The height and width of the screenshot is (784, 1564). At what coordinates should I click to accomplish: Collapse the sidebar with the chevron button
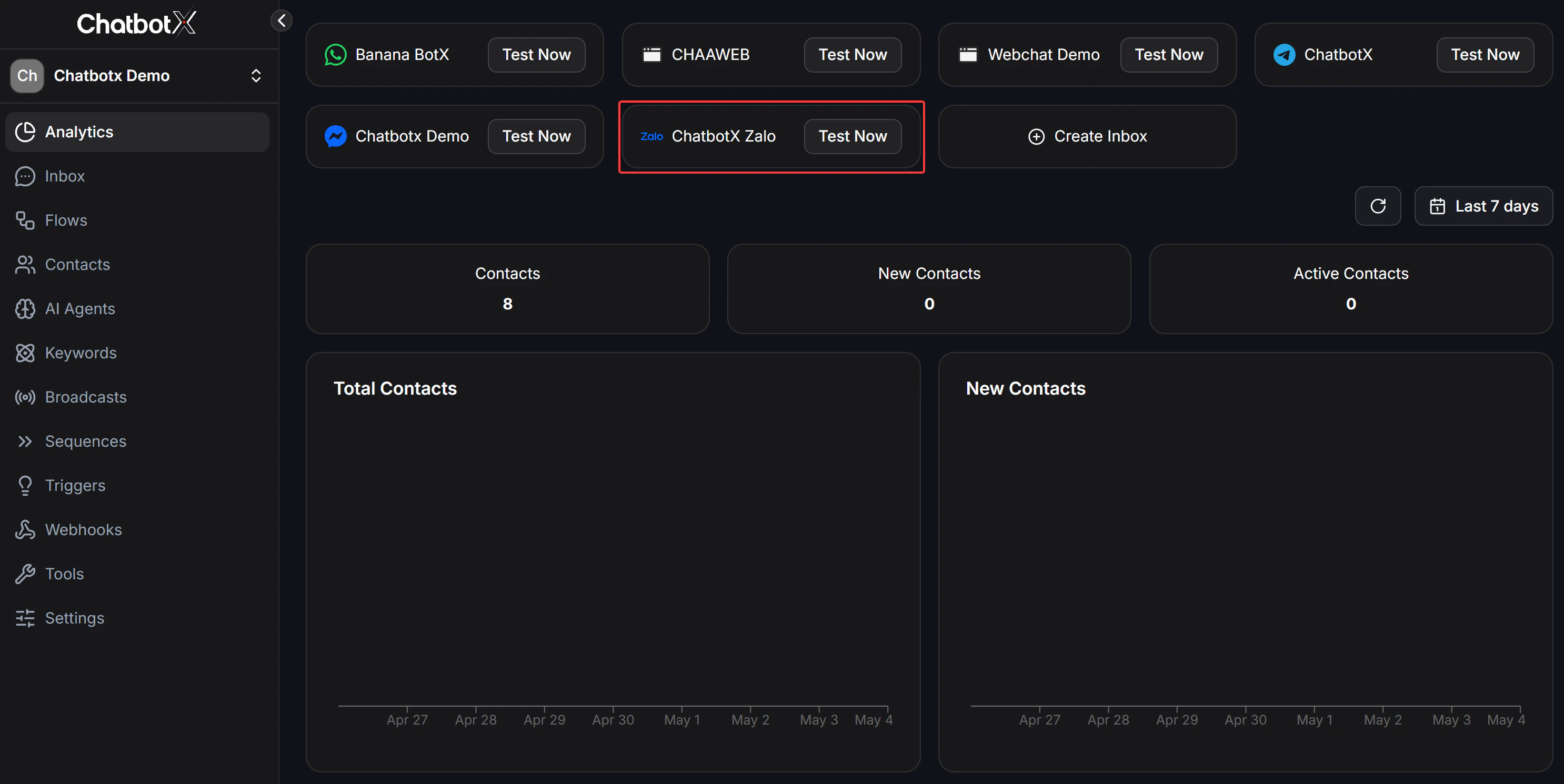(281, 21)
